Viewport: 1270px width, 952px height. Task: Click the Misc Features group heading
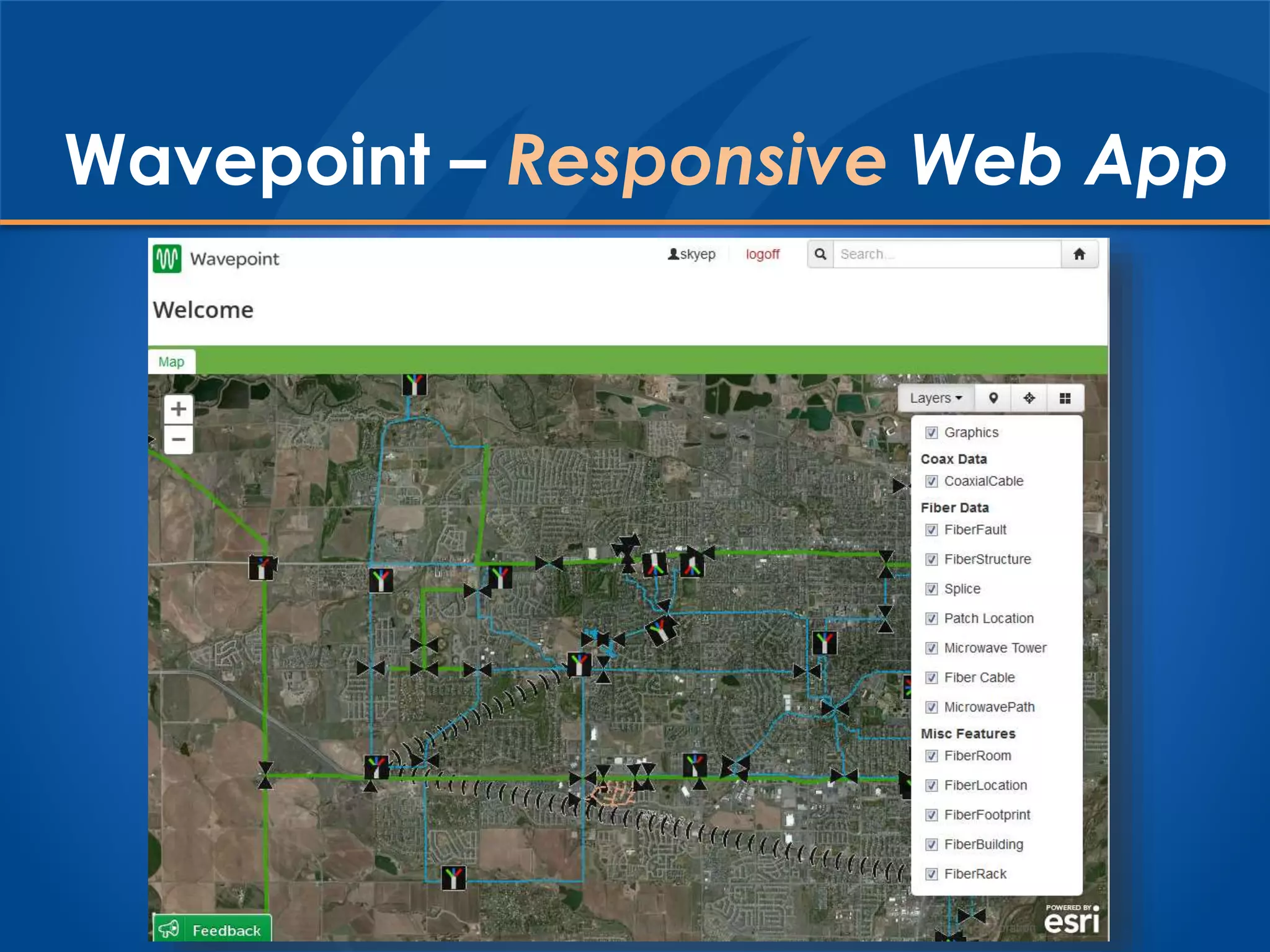coord(968,734)
